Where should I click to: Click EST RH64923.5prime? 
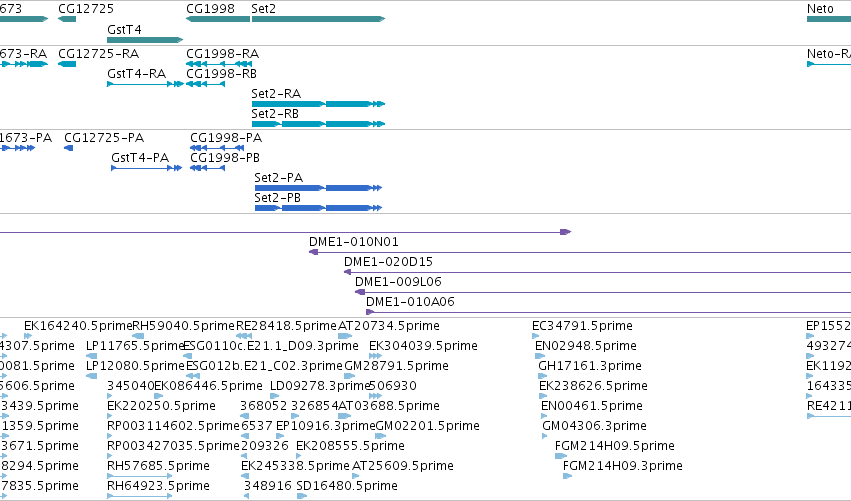(x=158, y=487)
